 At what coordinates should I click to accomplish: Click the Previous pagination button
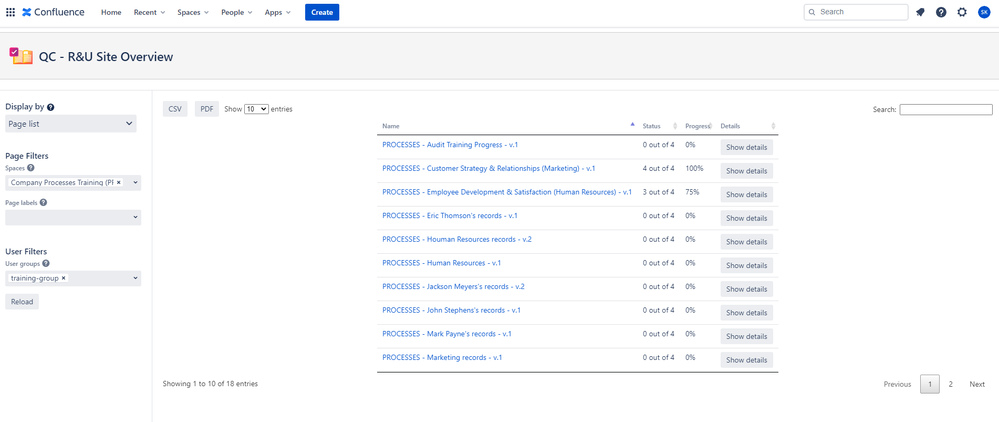pyautogui.click(x=897, y=384)
